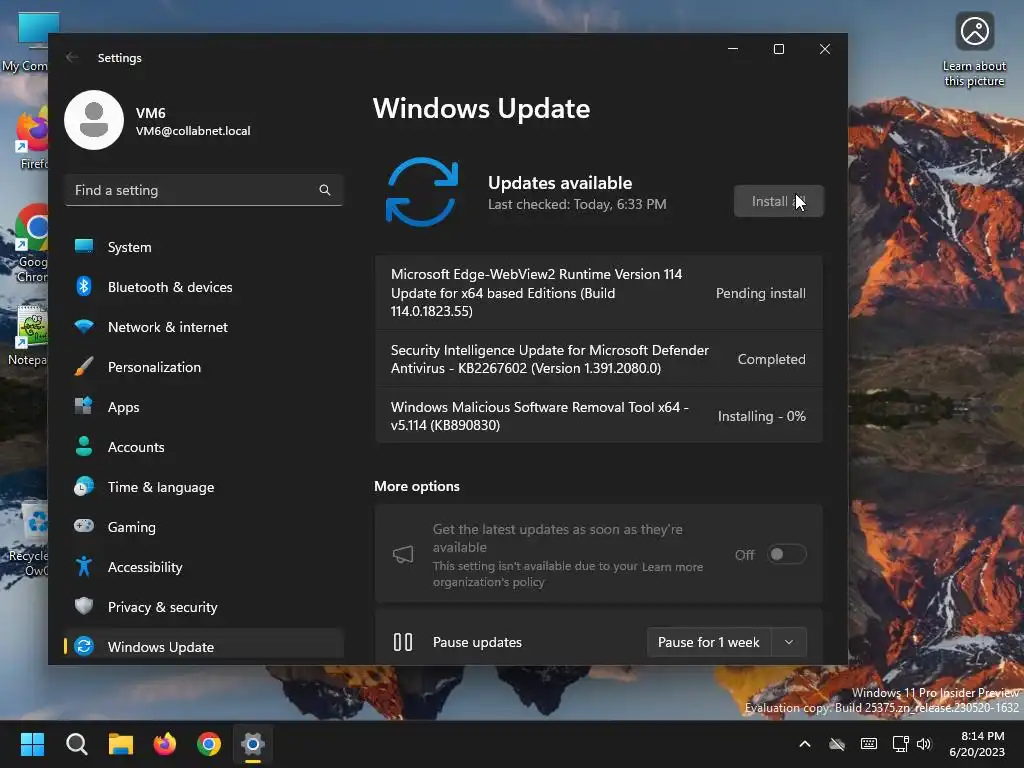Click the Settings window title text
1024x768 pixels.
[120, 58]
